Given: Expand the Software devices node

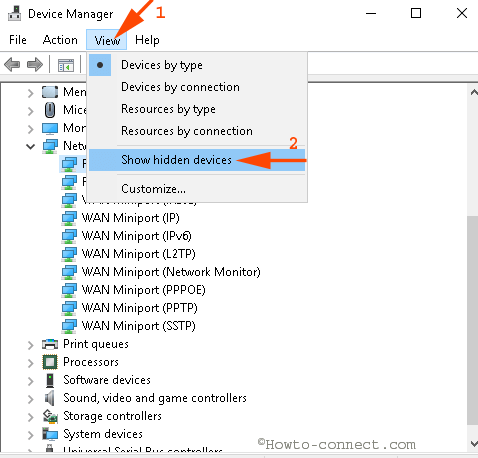Looking at the screenshot, I should tap(30, 381).
